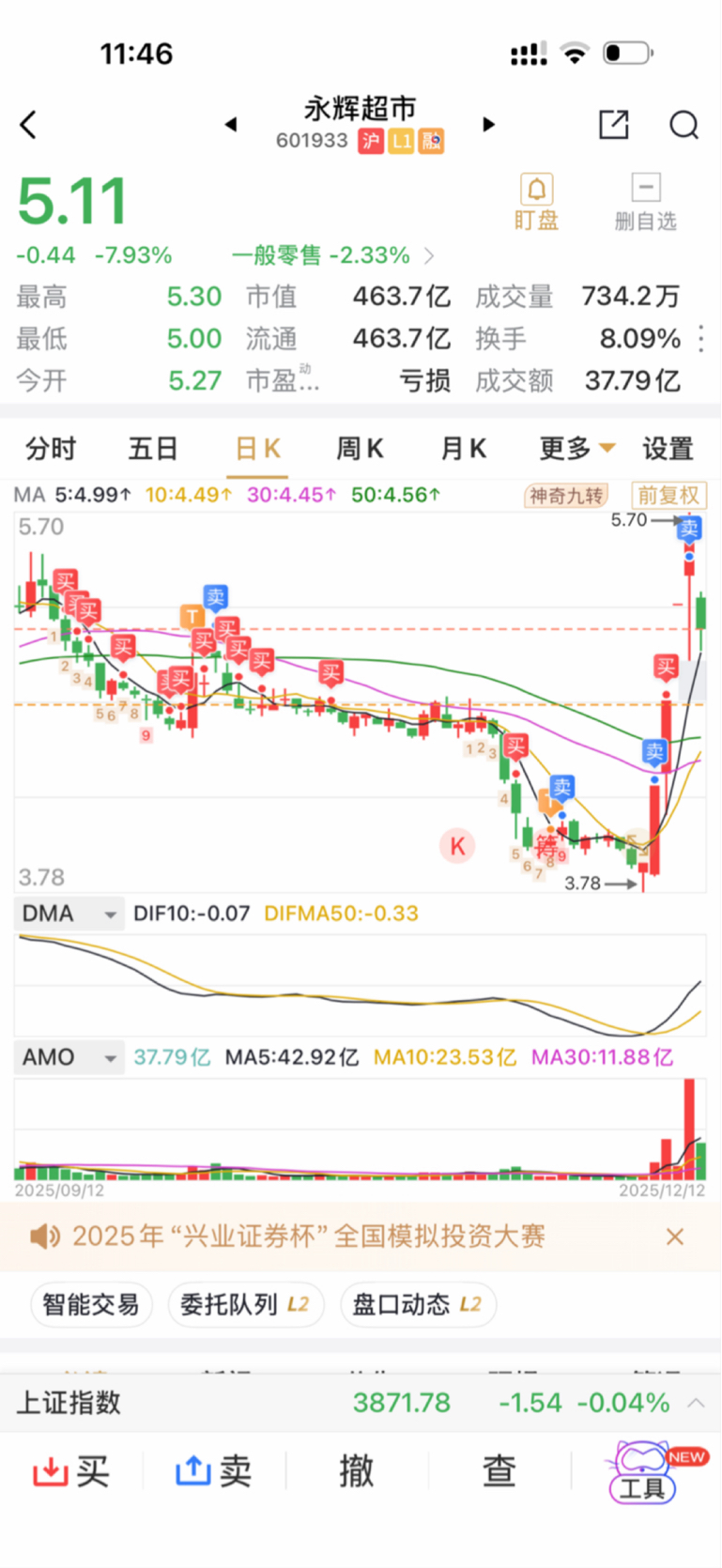The width and height of the screenshot is (722, 1568).
Task: Go back using the left chevron
Action: [x=28, y=124]
